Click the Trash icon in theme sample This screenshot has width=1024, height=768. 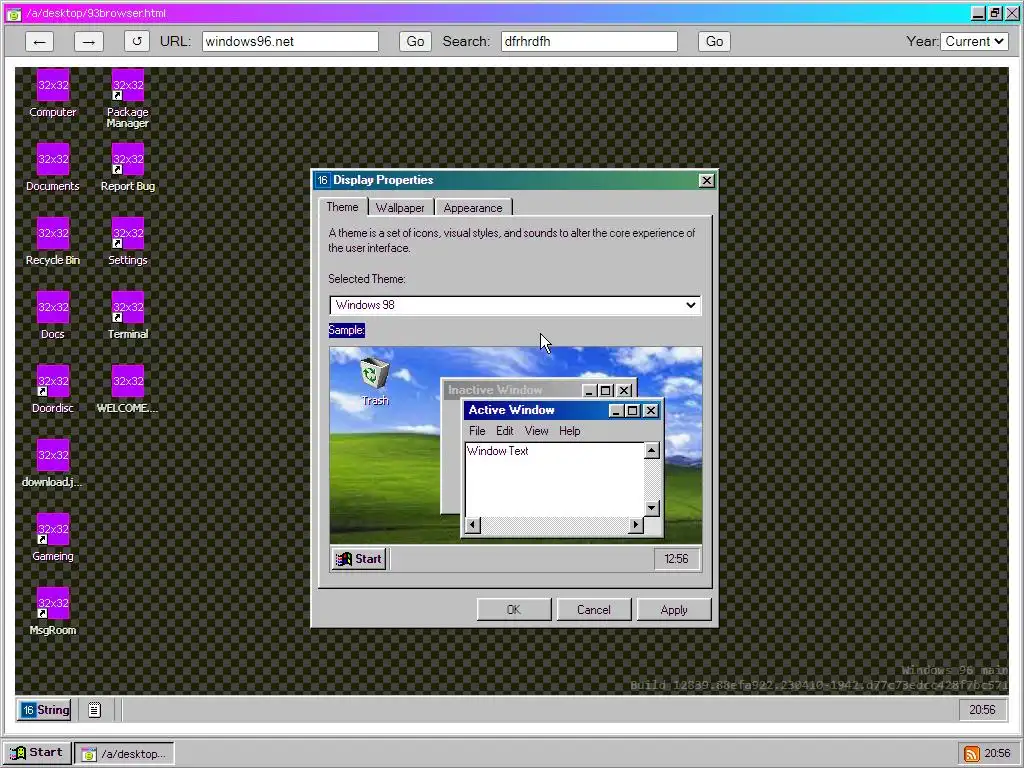tap(375, 381)
